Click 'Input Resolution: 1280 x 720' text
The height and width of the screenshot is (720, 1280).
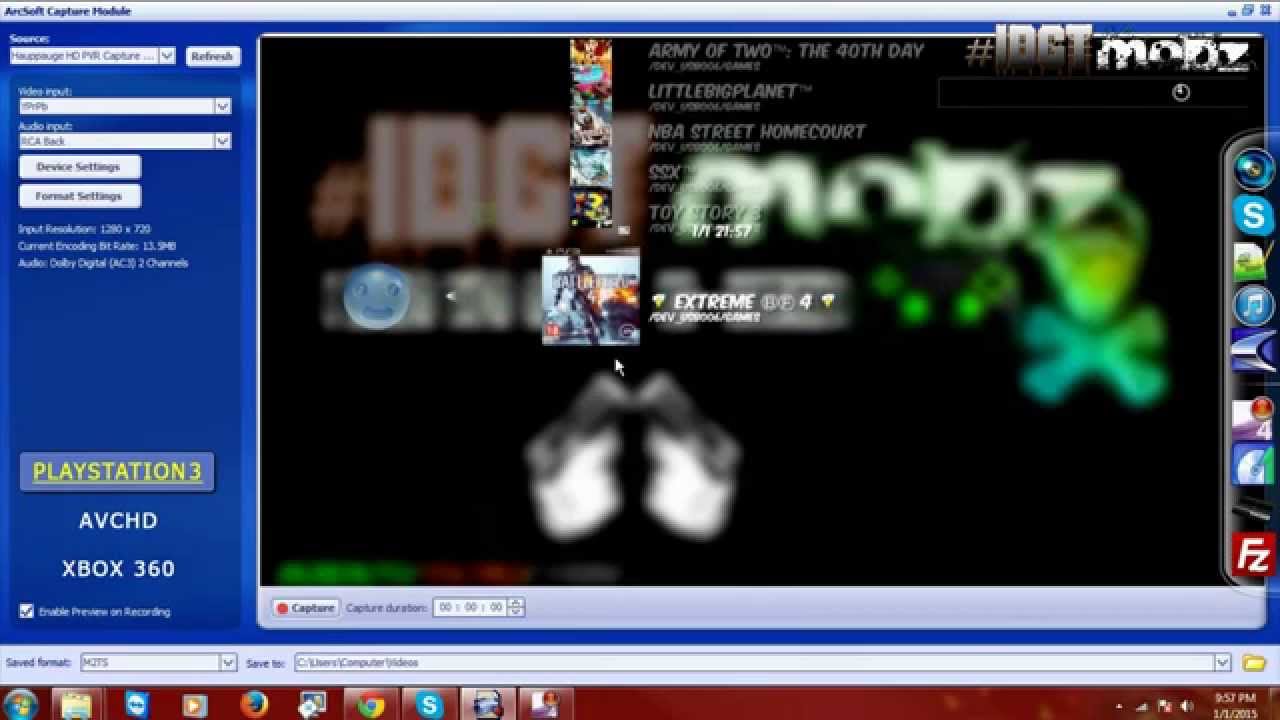pyautogui.click(x=84, y=229)
